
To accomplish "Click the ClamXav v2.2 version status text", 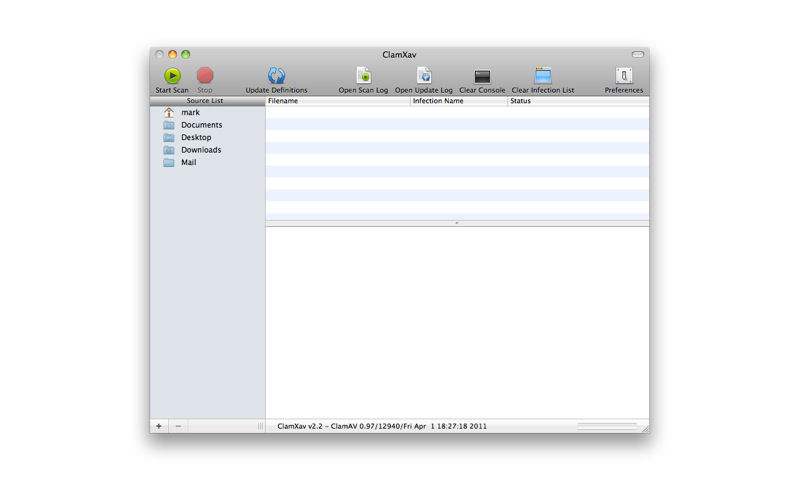I will [382, 426].
